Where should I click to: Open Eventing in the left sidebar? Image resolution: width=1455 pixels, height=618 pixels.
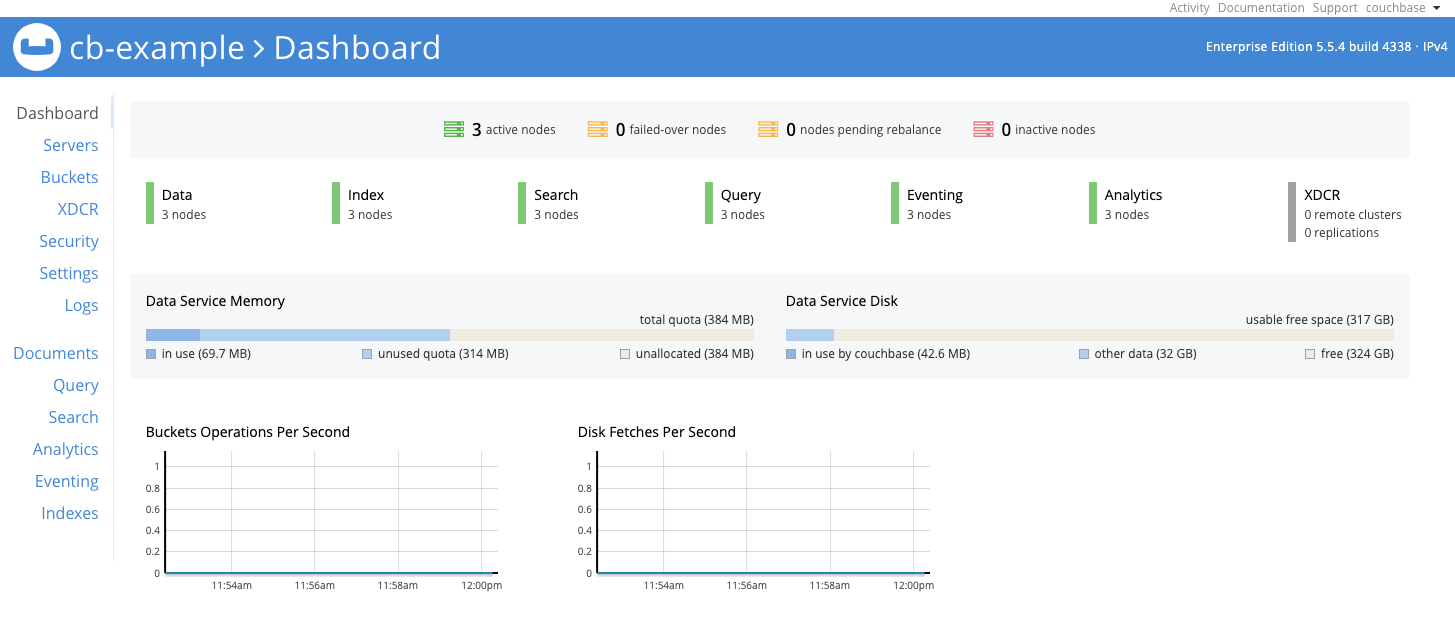pos(67,481)
